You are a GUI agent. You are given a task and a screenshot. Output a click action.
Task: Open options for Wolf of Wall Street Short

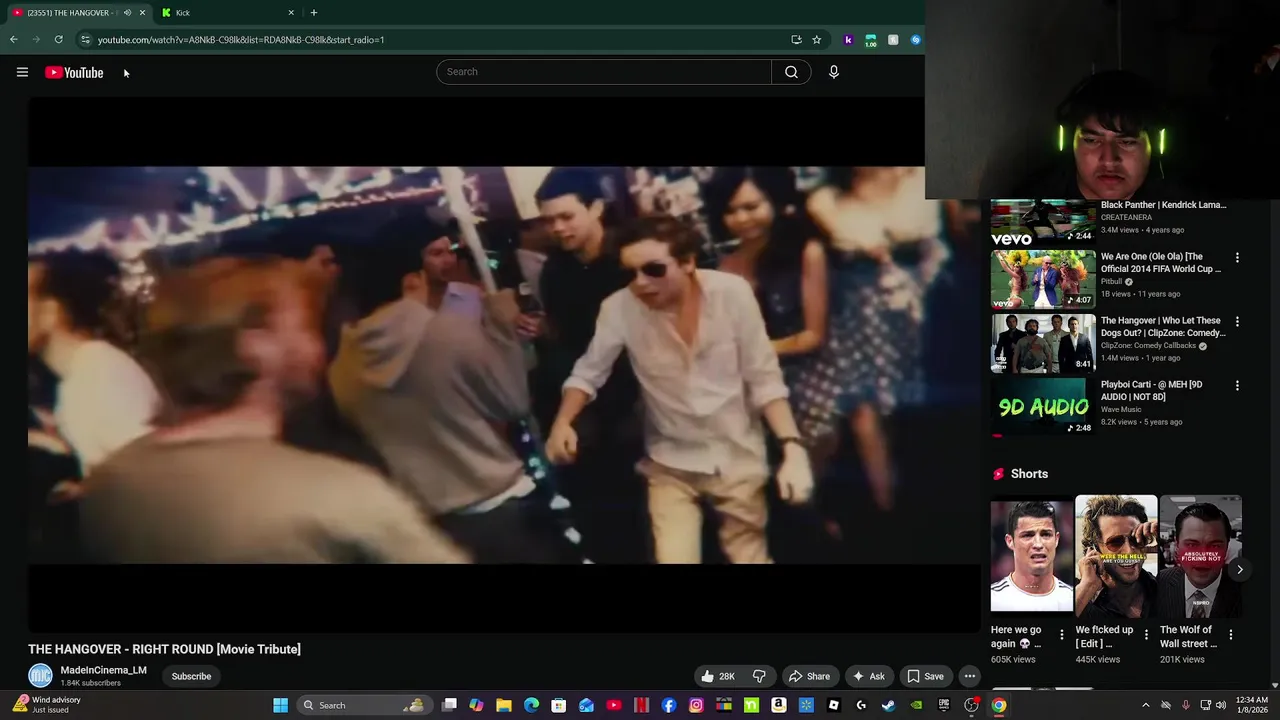(x=1231, y=635)
